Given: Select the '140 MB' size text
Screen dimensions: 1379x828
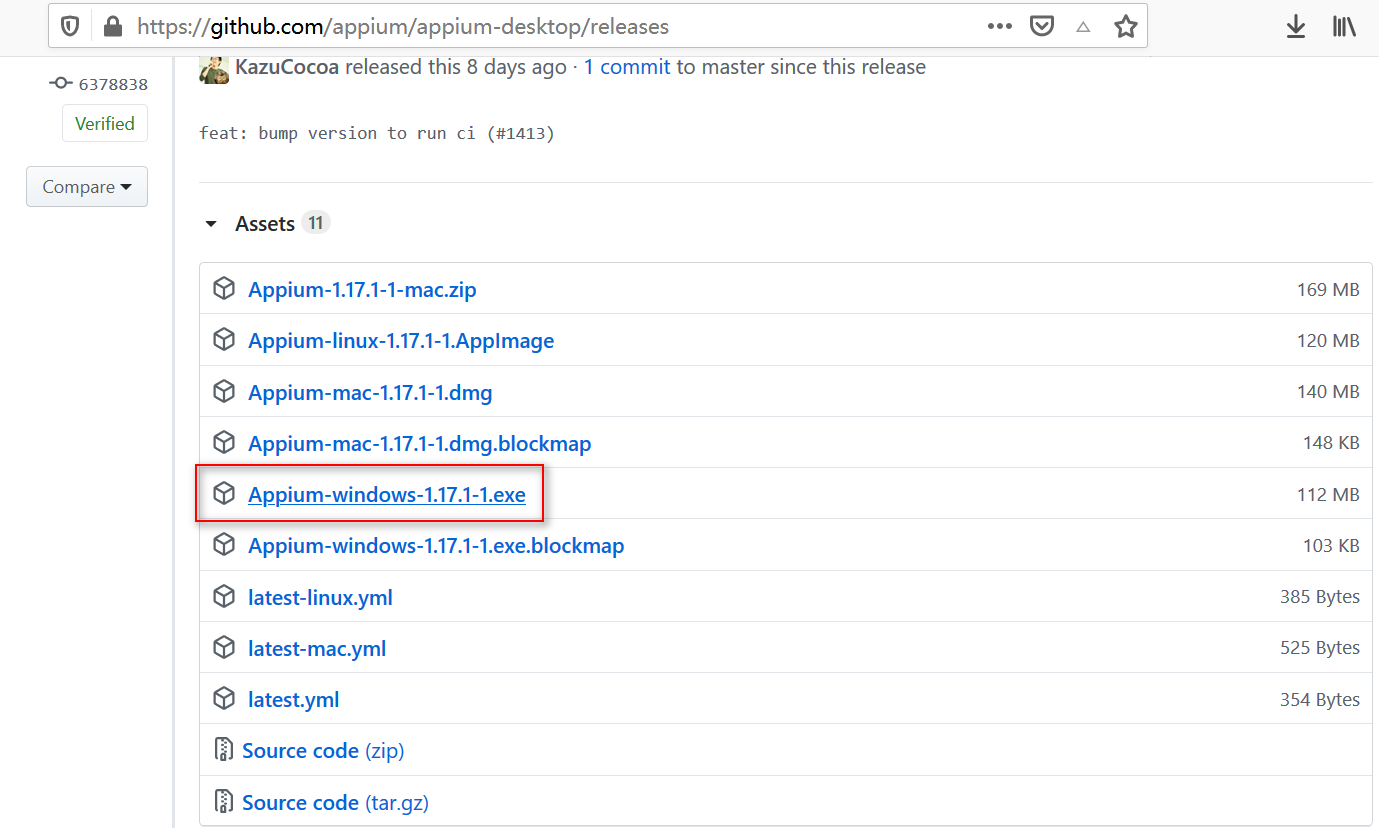Looking at the screenshot, I should (1328, 392).
